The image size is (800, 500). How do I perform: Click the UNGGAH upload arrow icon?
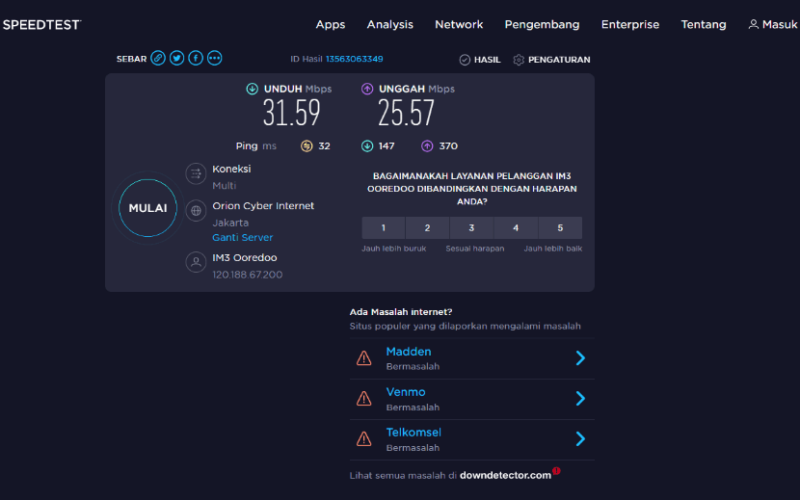tap(367, 89)
